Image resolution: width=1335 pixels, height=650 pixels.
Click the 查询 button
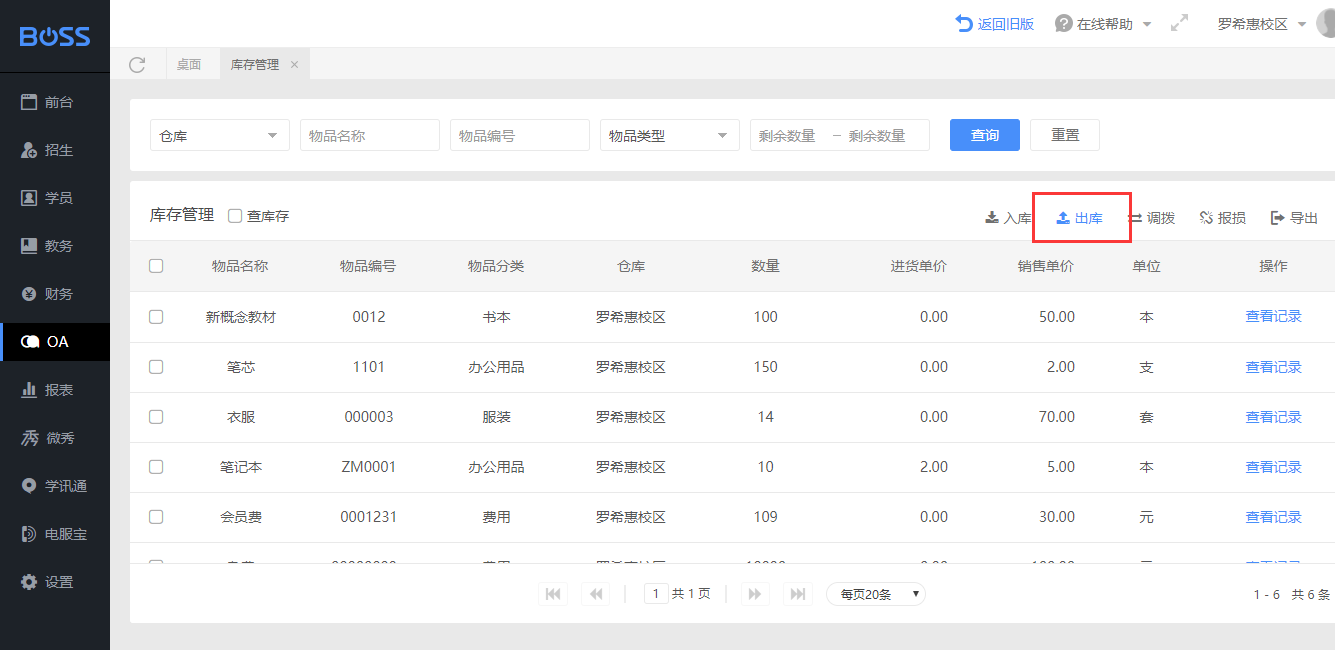985,135
